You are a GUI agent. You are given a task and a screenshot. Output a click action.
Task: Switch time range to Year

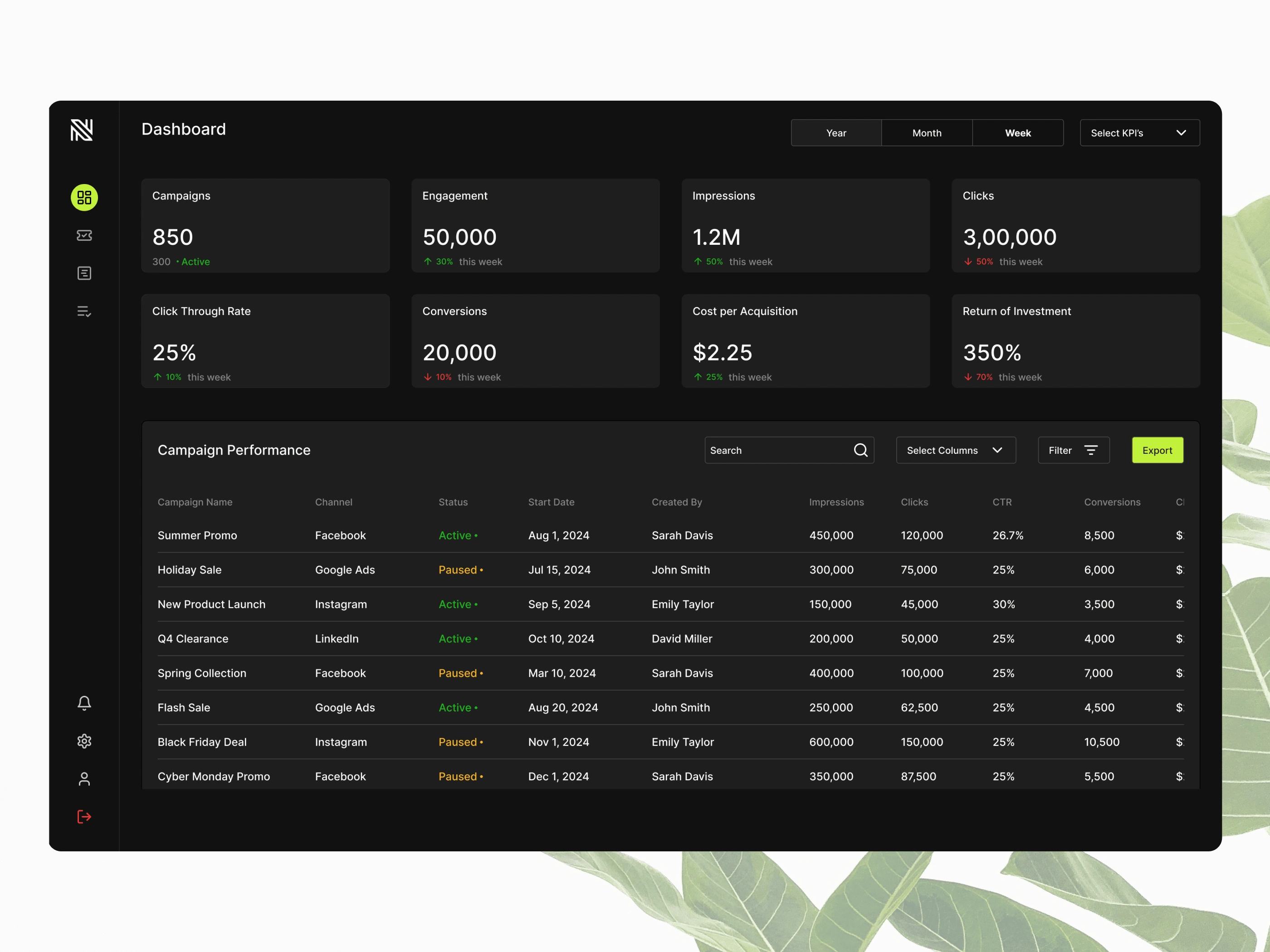[836, 133]
